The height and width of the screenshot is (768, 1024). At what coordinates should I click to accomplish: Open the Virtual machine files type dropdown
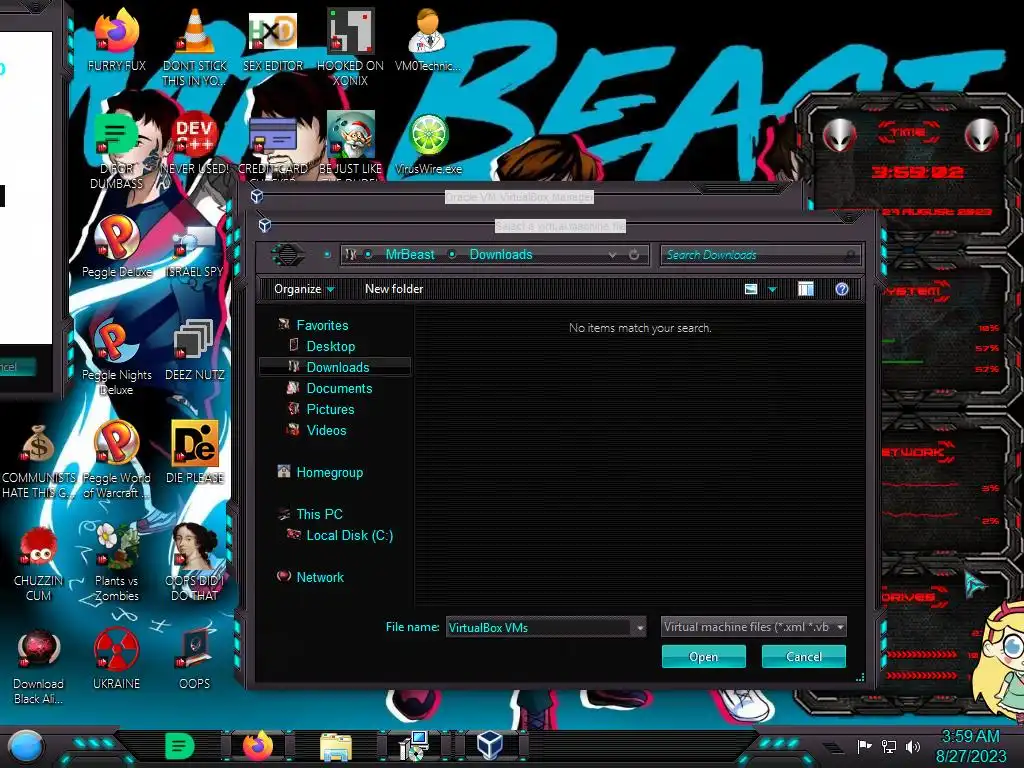click(754, 627)
